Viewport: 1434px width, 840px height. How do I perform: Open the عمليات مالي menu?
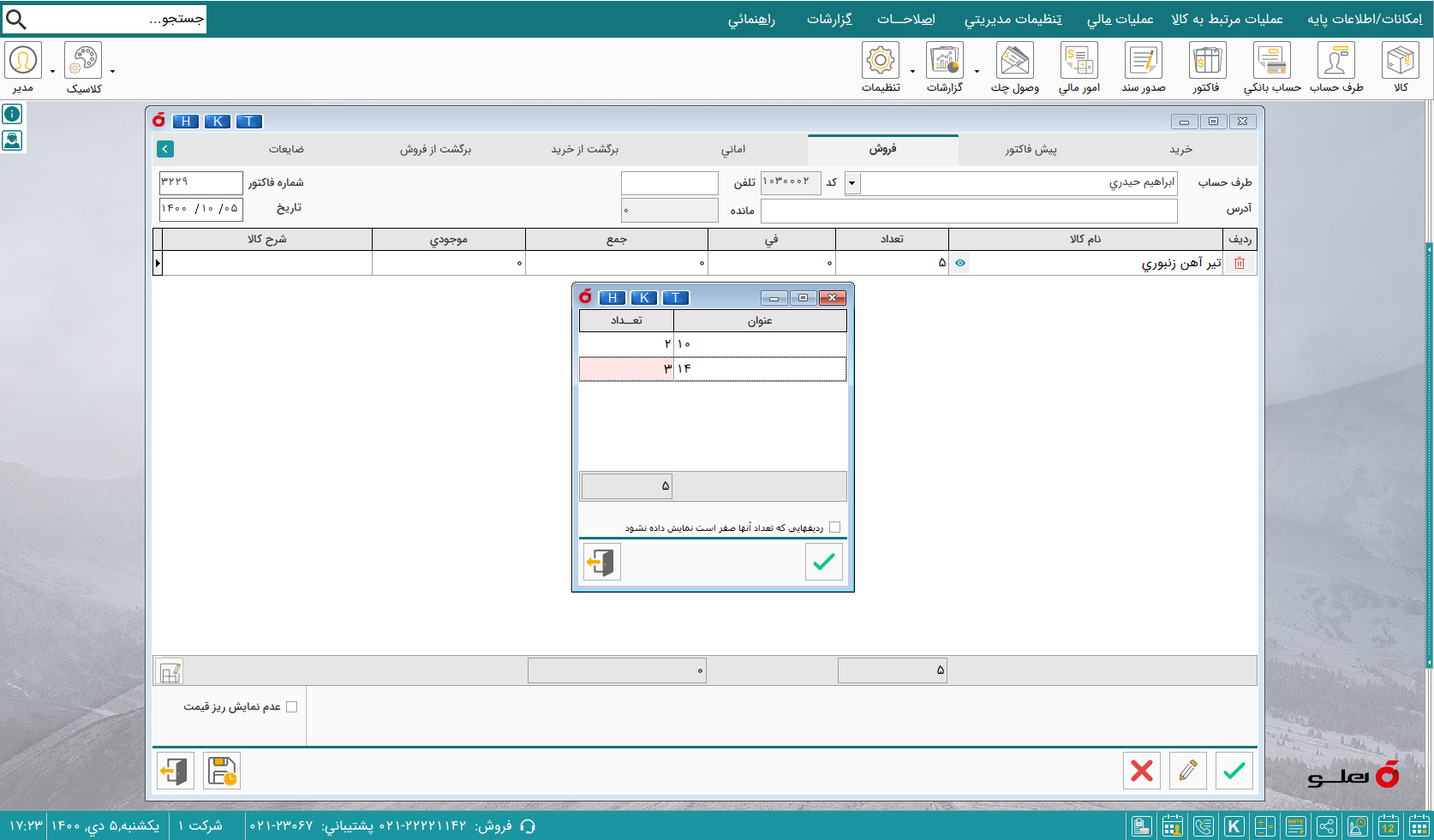(1120, 19)
